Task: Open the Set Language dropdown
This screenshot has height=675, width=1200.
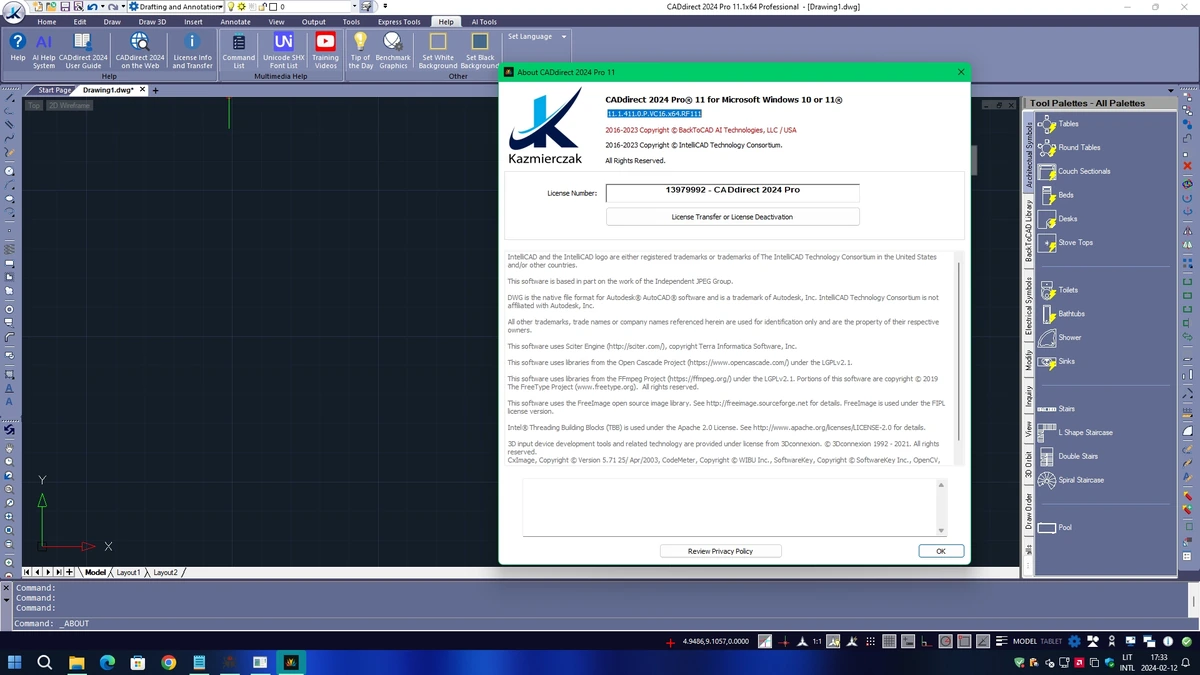Action: click(537, 36)
